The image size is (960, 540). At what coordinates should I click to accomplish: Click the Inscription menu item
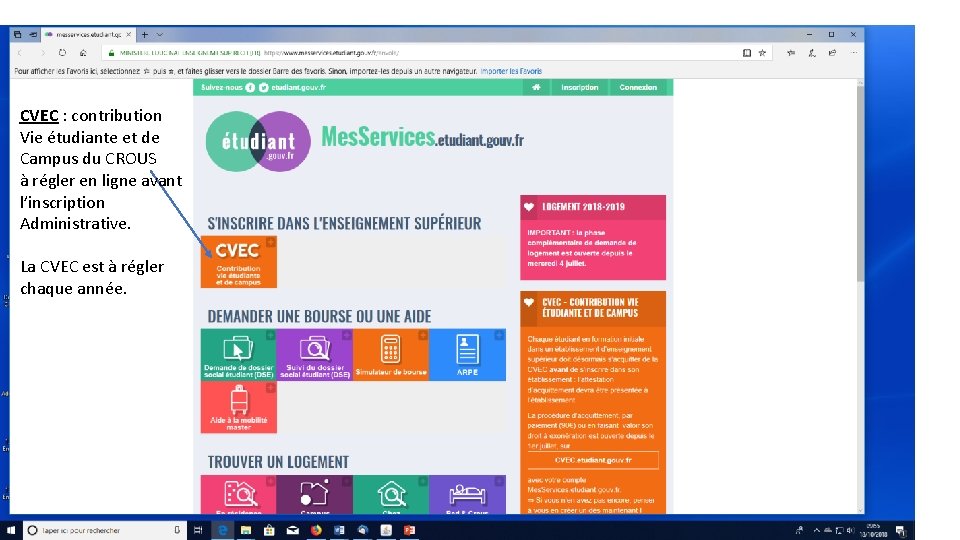point(580,88)
